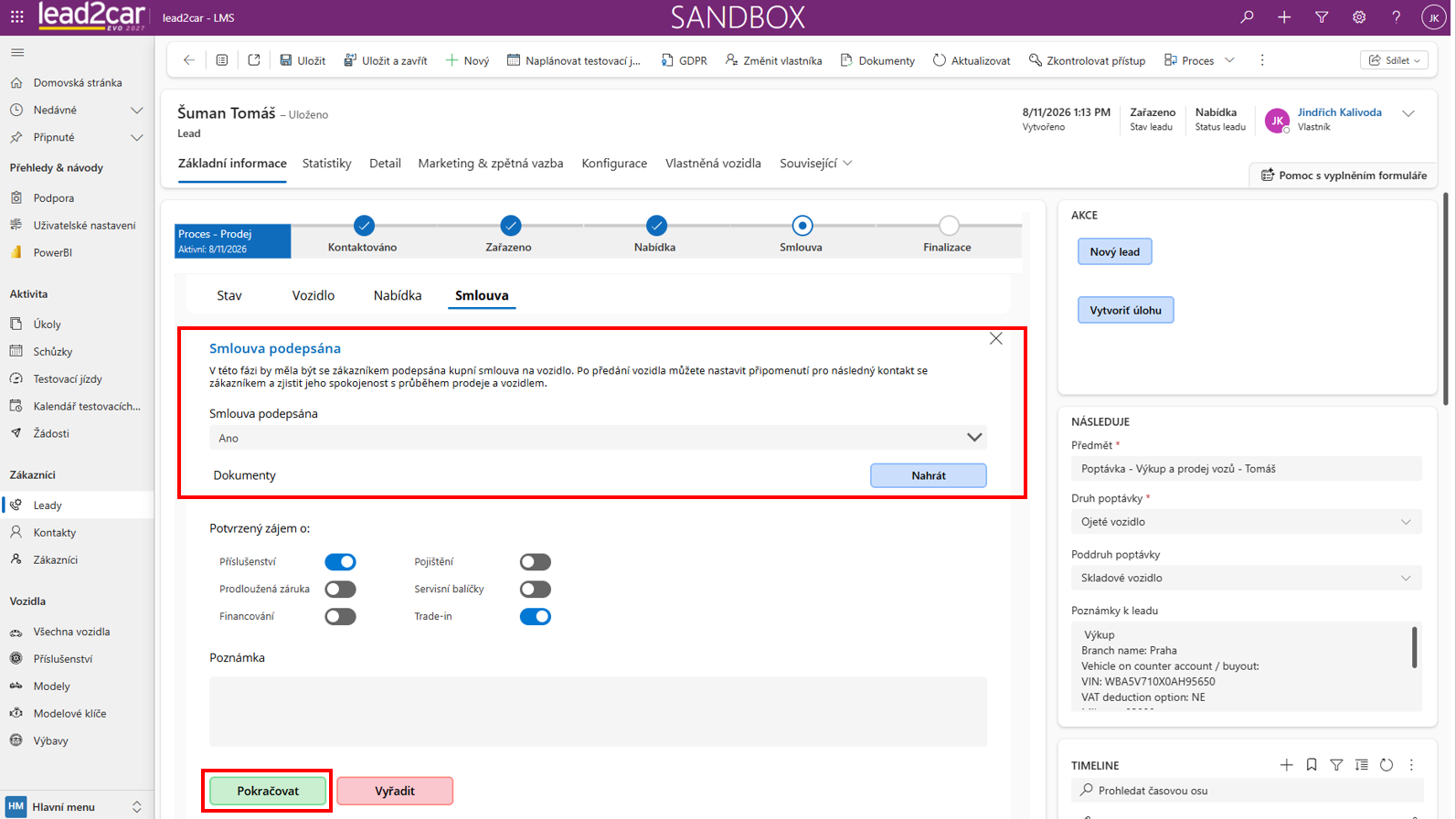
Task: Select the Nabídka sub-tab
Action: (x=398, y=295)
